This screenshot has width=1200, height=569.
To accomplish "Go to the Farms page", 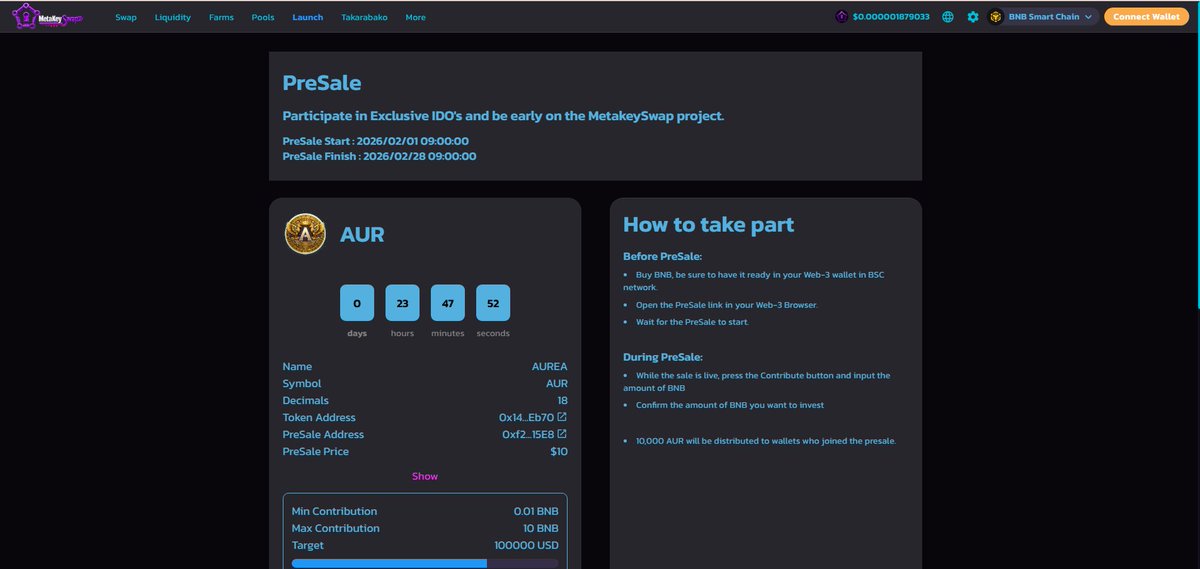I will (x=221, y=17).
